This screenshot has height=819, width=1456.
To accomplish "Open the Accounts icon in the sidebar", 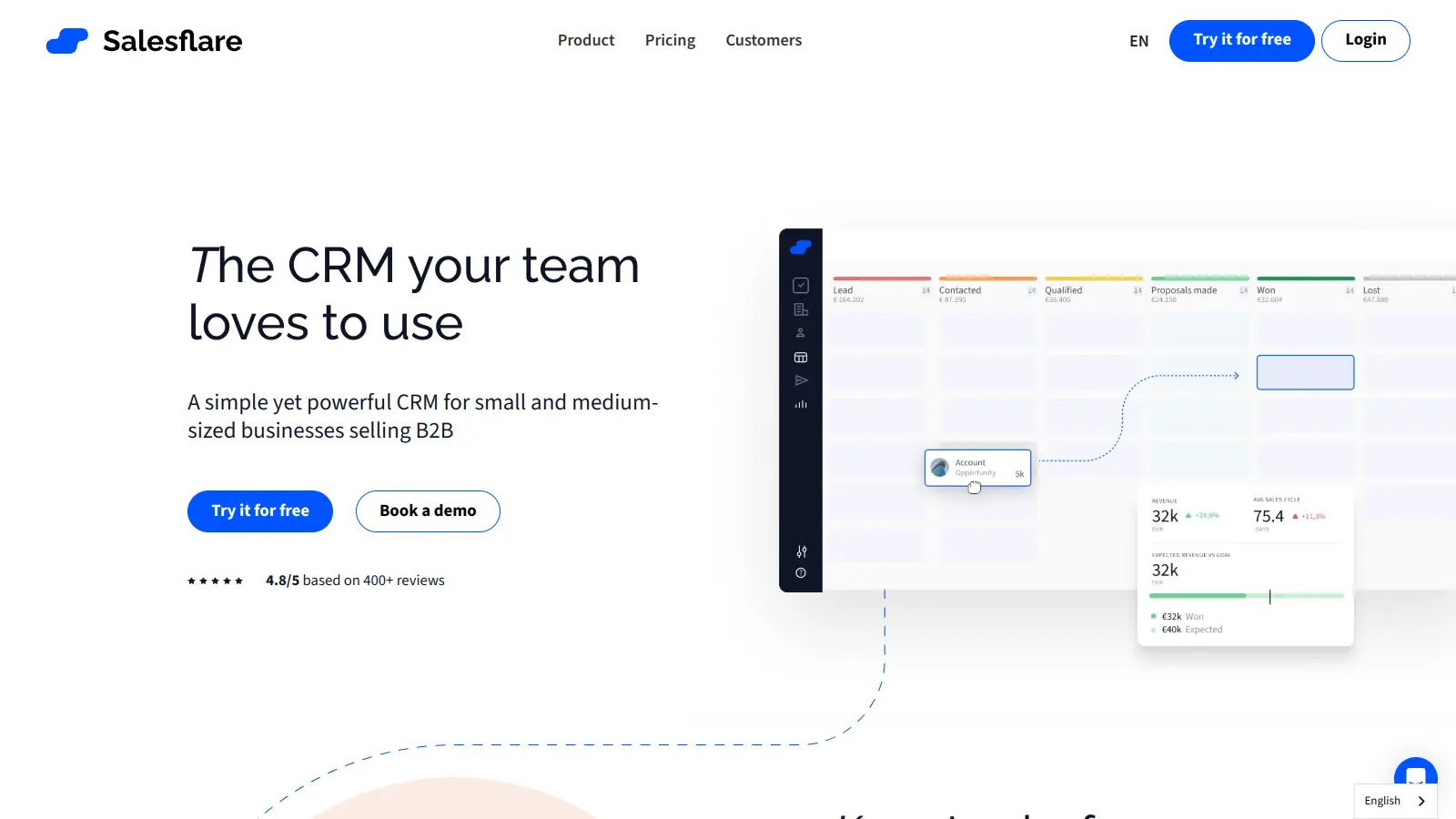I will [801, 308].
